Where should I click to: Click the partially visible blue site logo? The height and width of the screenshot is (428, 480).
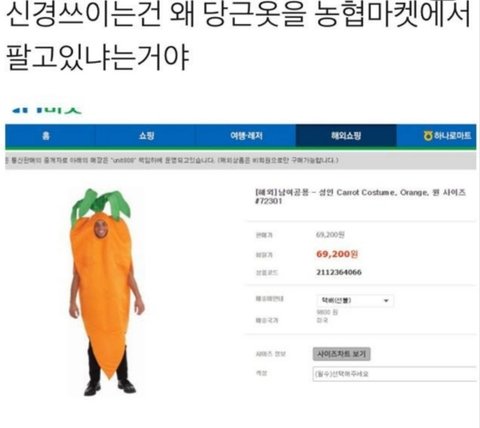47,110
